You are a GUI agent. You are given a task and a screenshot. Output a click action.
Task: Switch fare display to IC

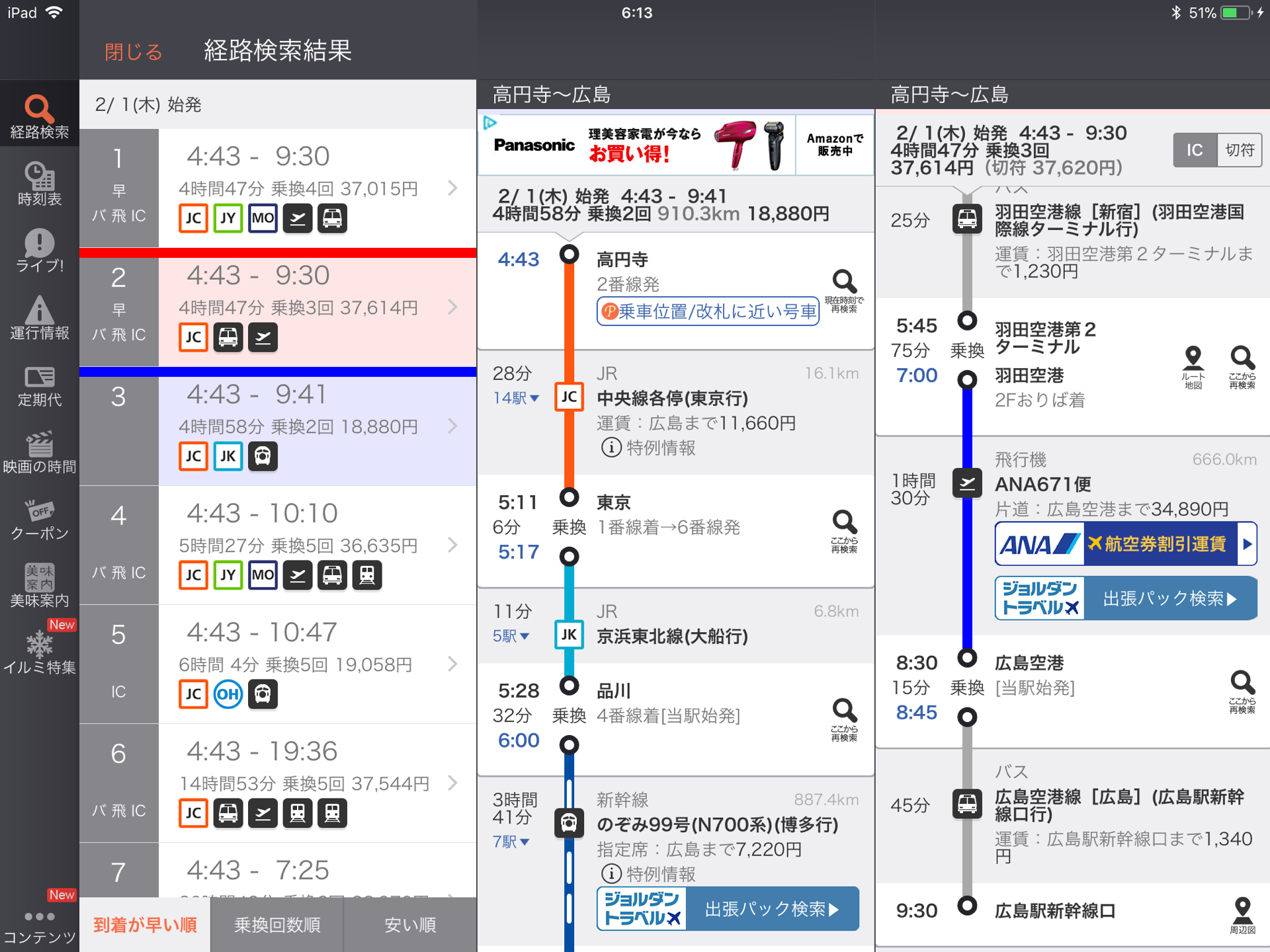pos(1195,150)
